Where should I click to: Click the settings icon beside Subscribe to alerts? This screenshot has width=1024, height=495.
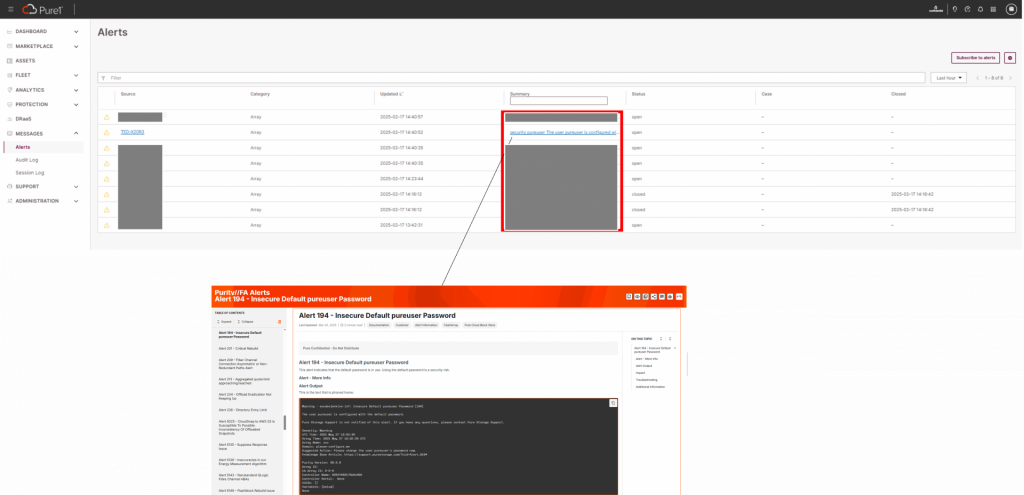pyautogui.click(x=1010, y=58)
